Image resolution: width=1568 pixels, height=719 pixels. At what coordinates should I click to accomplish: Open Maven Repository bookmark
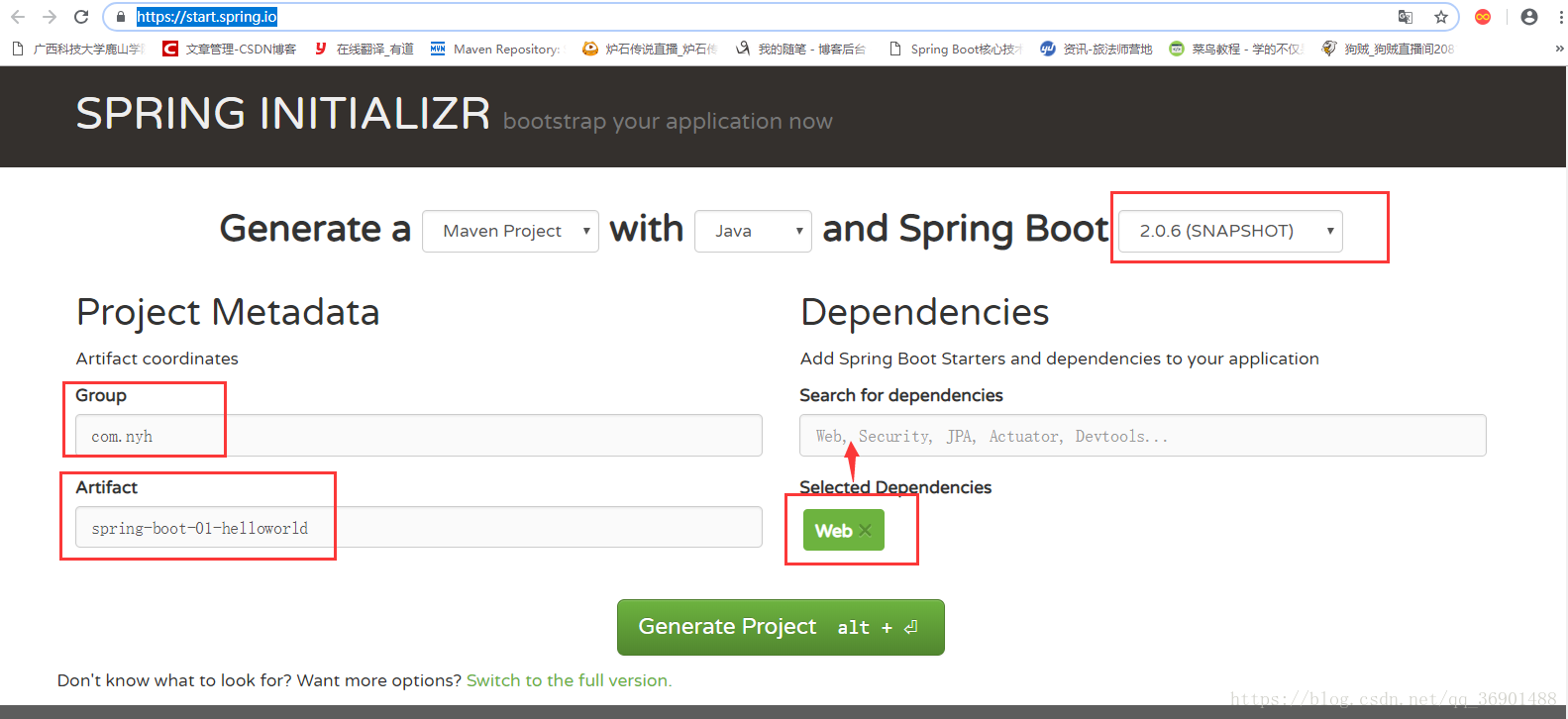[x=495, y=49]
